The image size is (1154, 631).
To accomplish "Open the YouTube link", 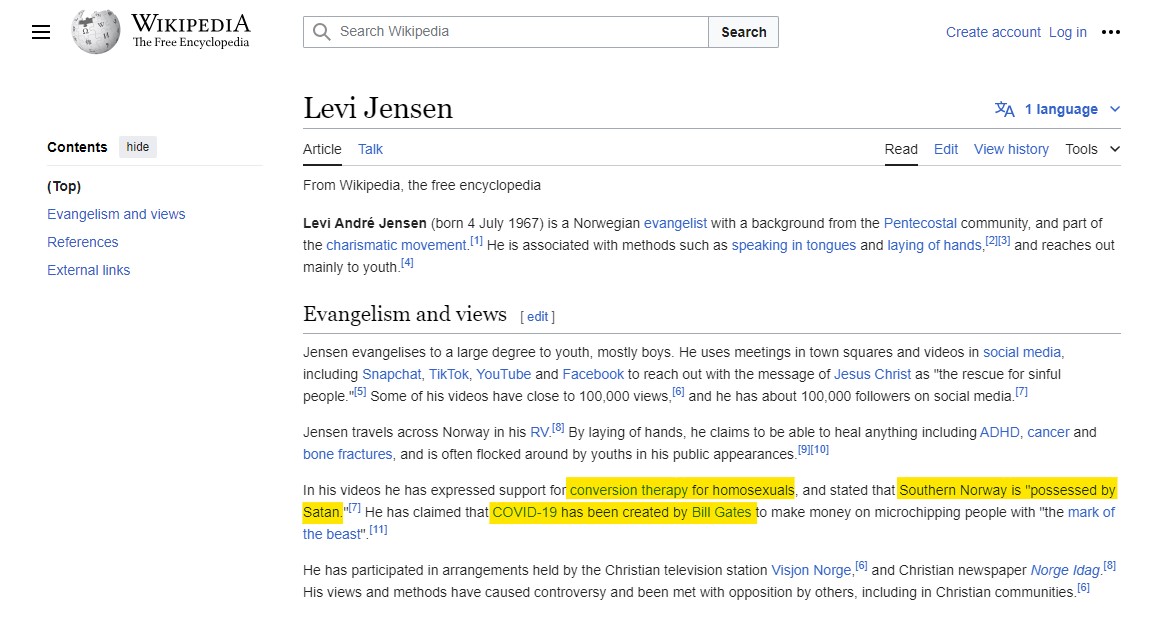I will pyautogui.click(x=503, y=374).
